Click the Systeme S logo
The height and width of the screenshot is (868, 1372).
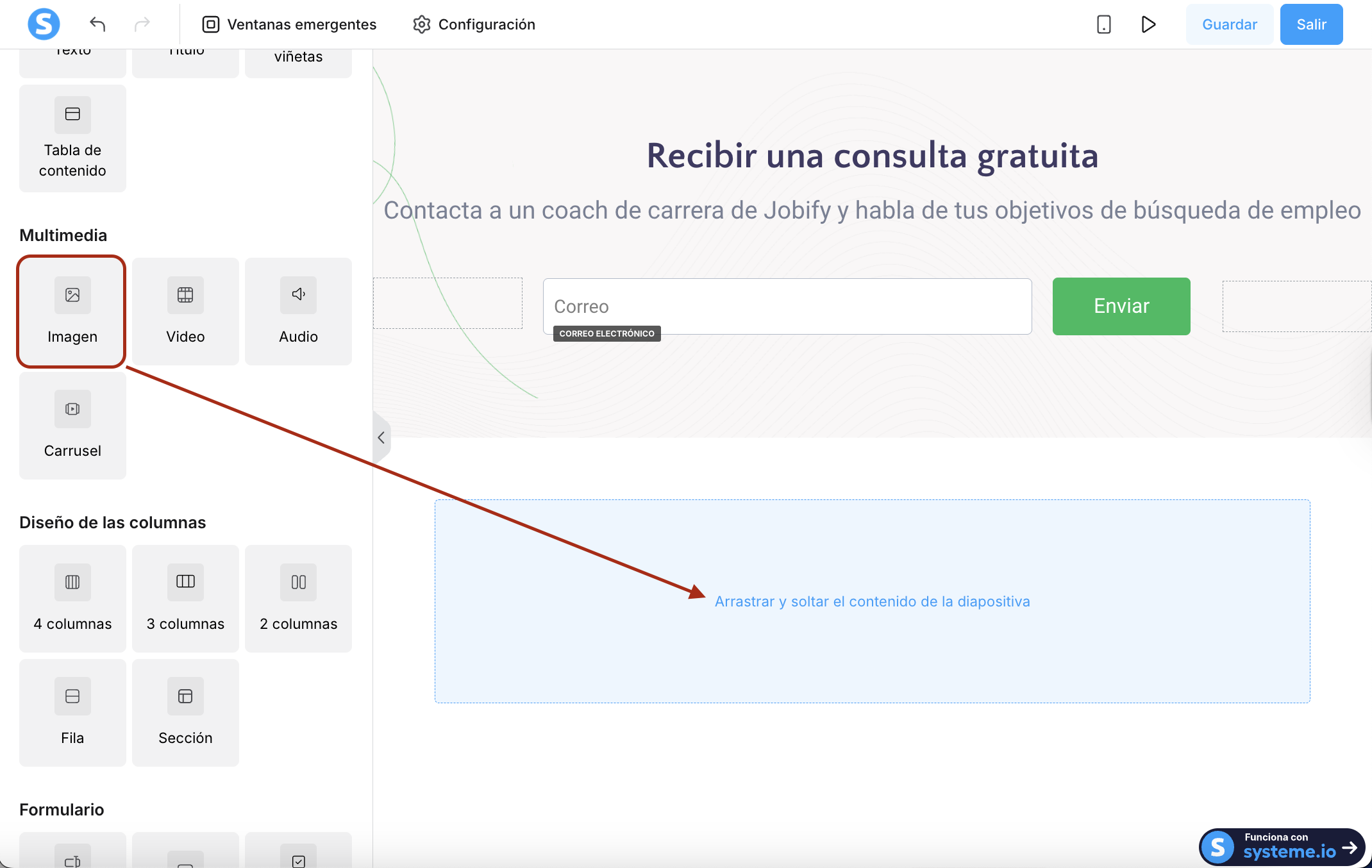click(44, 24)
